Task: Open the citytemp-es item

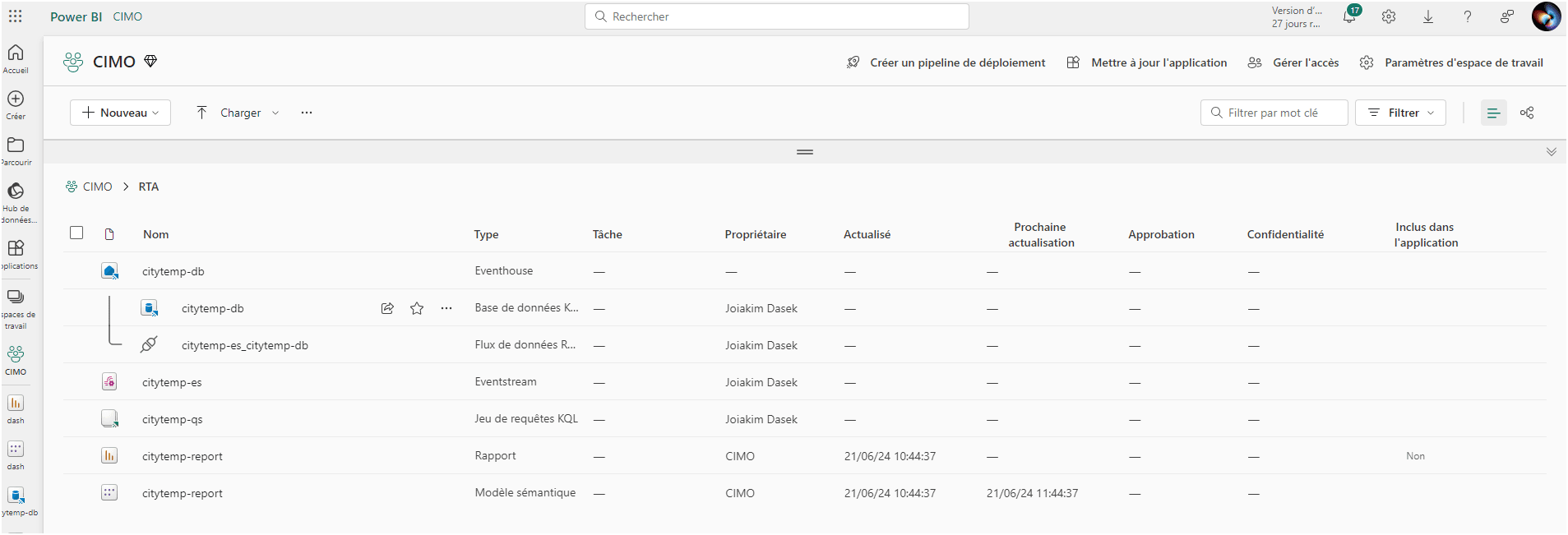Action: (x=172, y=382)
